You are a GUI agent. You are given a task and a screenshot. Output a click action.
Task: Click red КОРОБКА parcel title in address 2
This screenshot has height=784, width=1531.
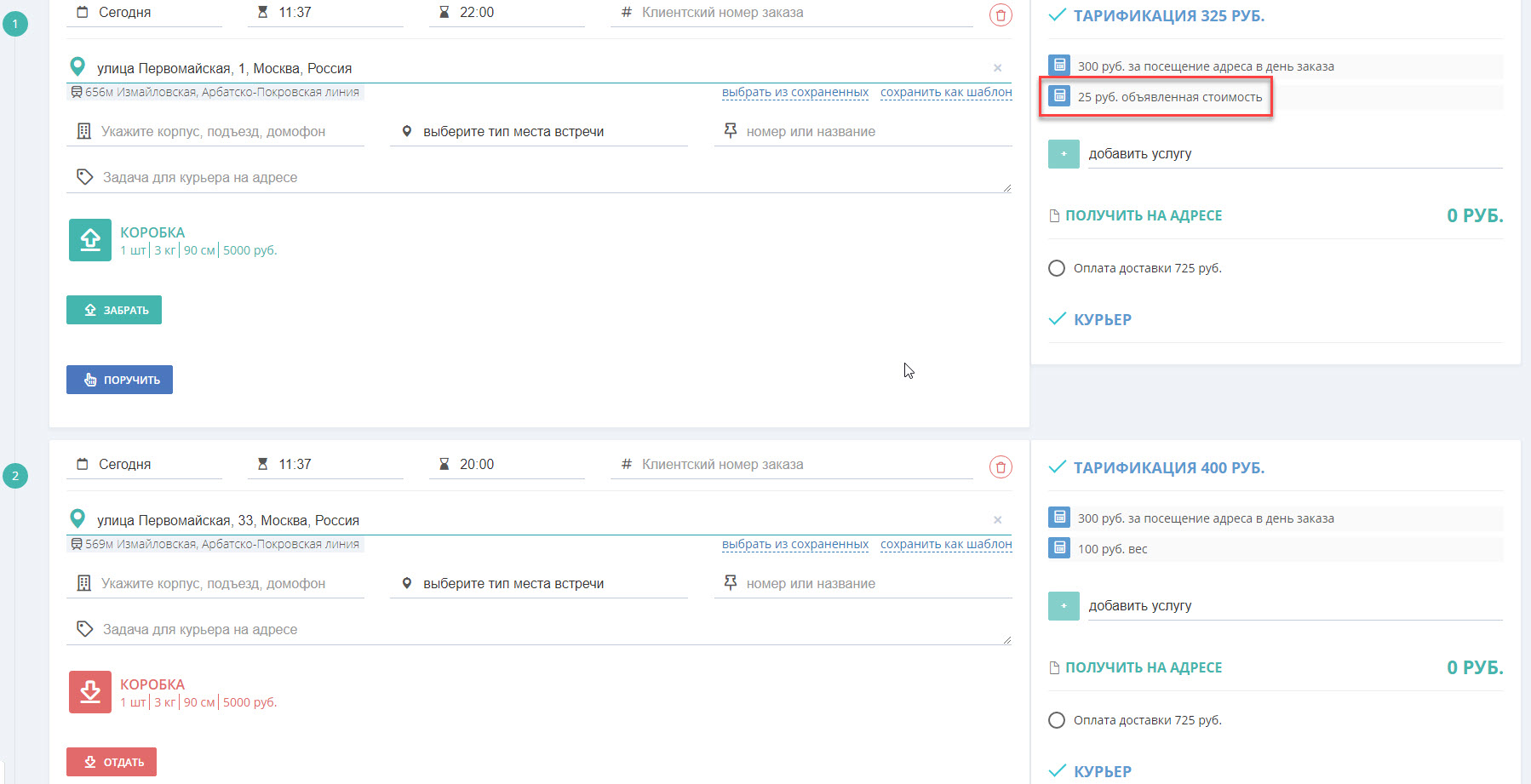pyautogui.click(x=152, y=684)
